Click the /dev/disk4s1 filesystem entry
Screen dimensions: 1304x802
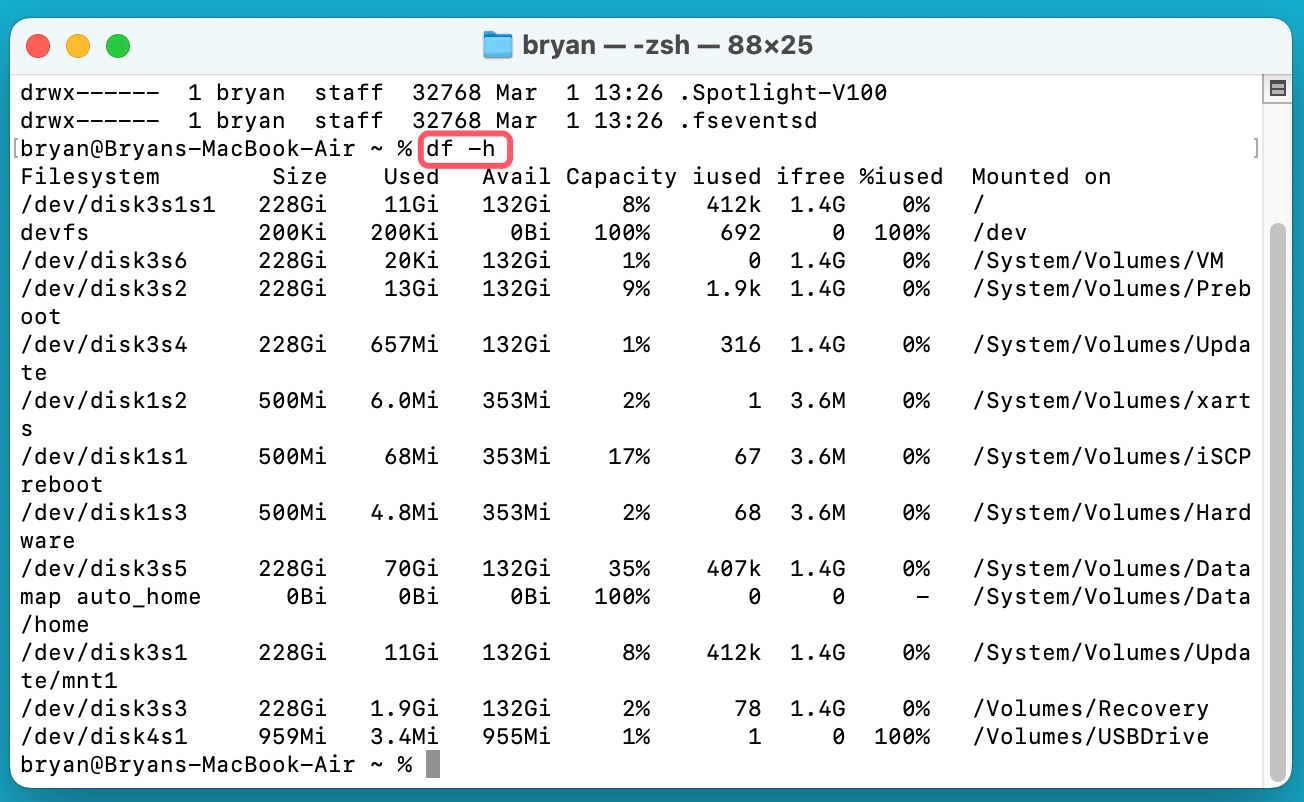coord(104,737)
